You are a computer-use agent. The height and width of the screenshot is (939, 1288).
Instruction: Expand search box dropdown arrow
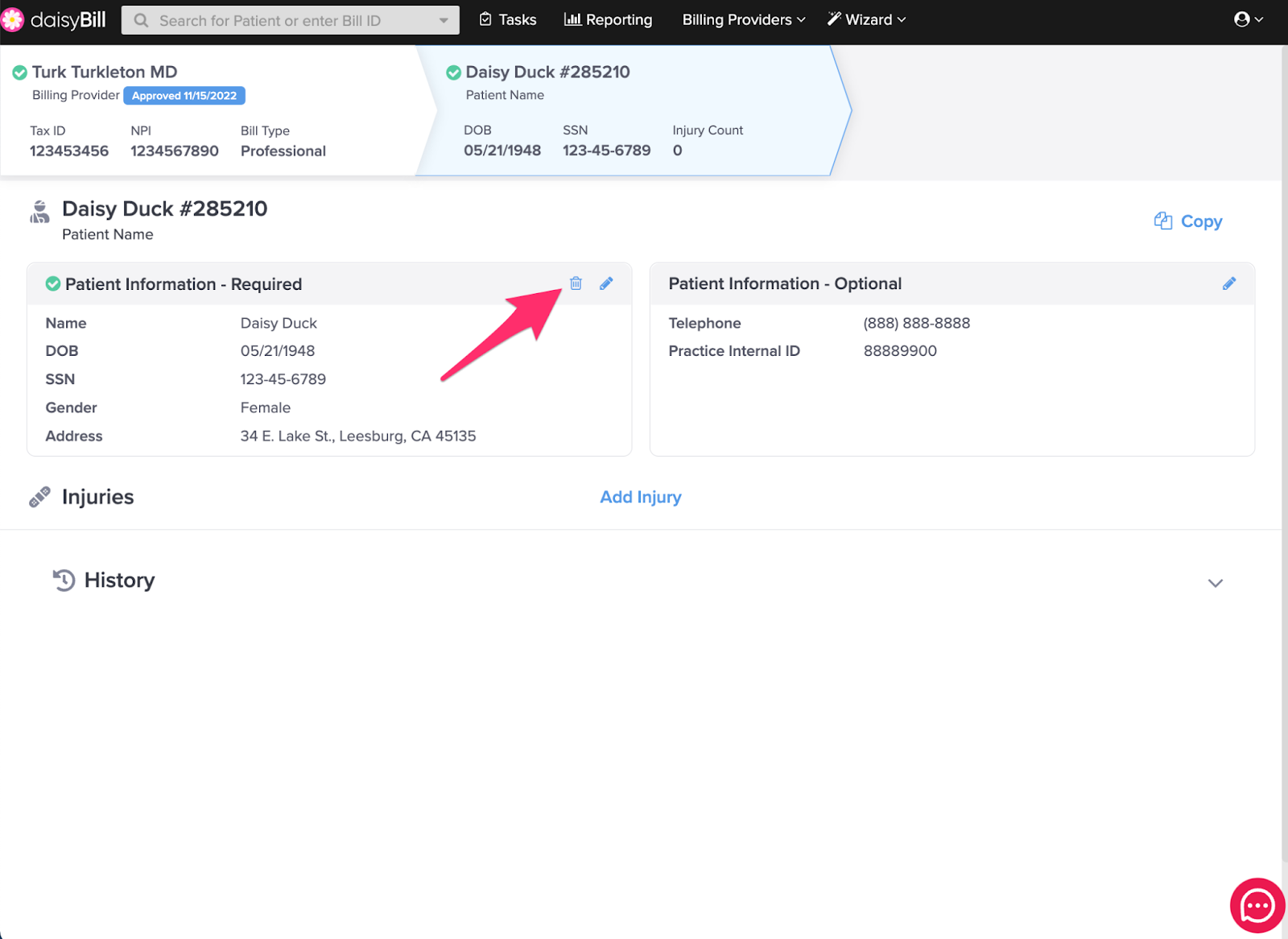click(444, 21)
